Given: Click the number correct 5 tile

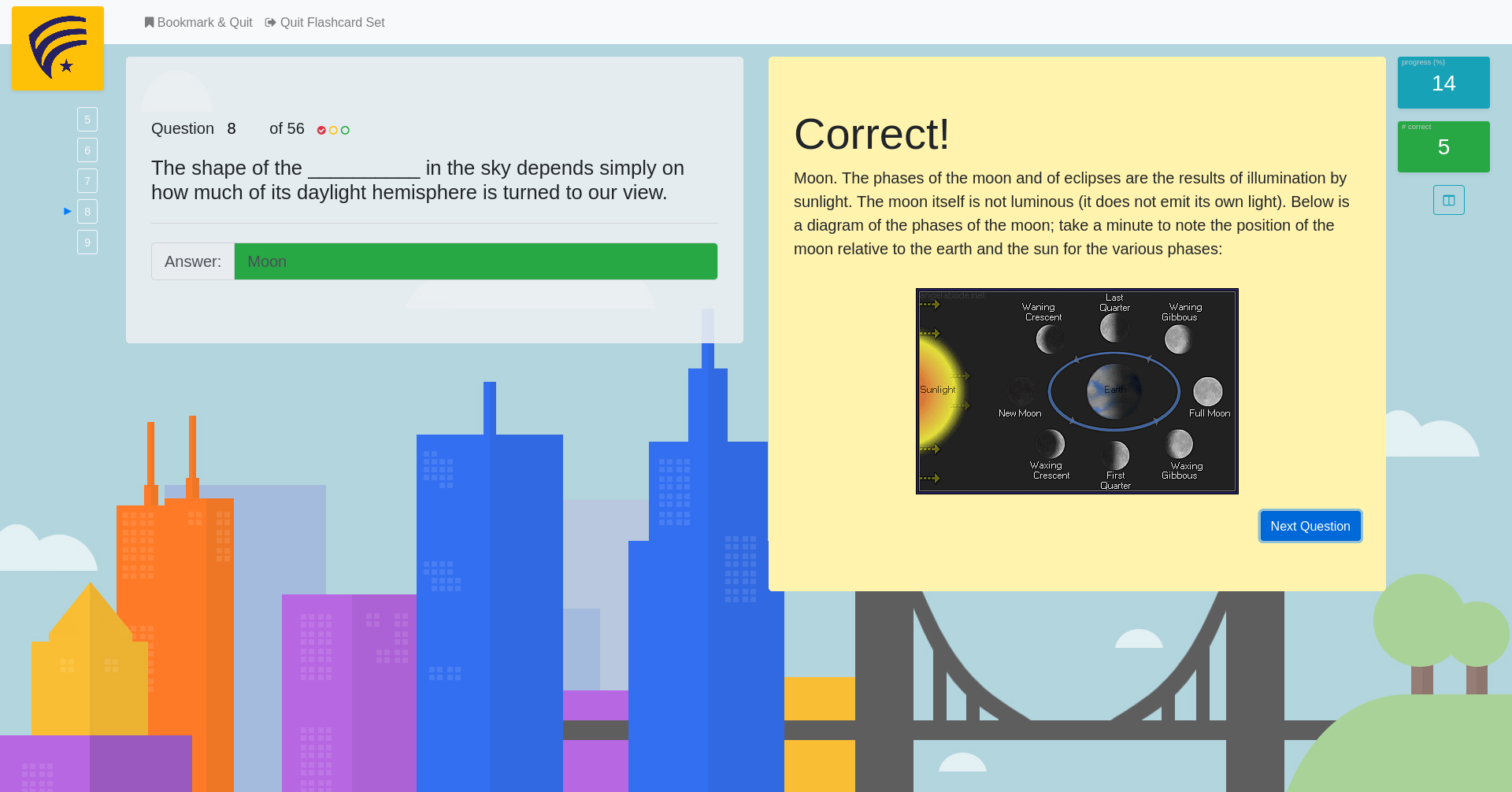Looking at the screenshot, I should pos(1443,146).
